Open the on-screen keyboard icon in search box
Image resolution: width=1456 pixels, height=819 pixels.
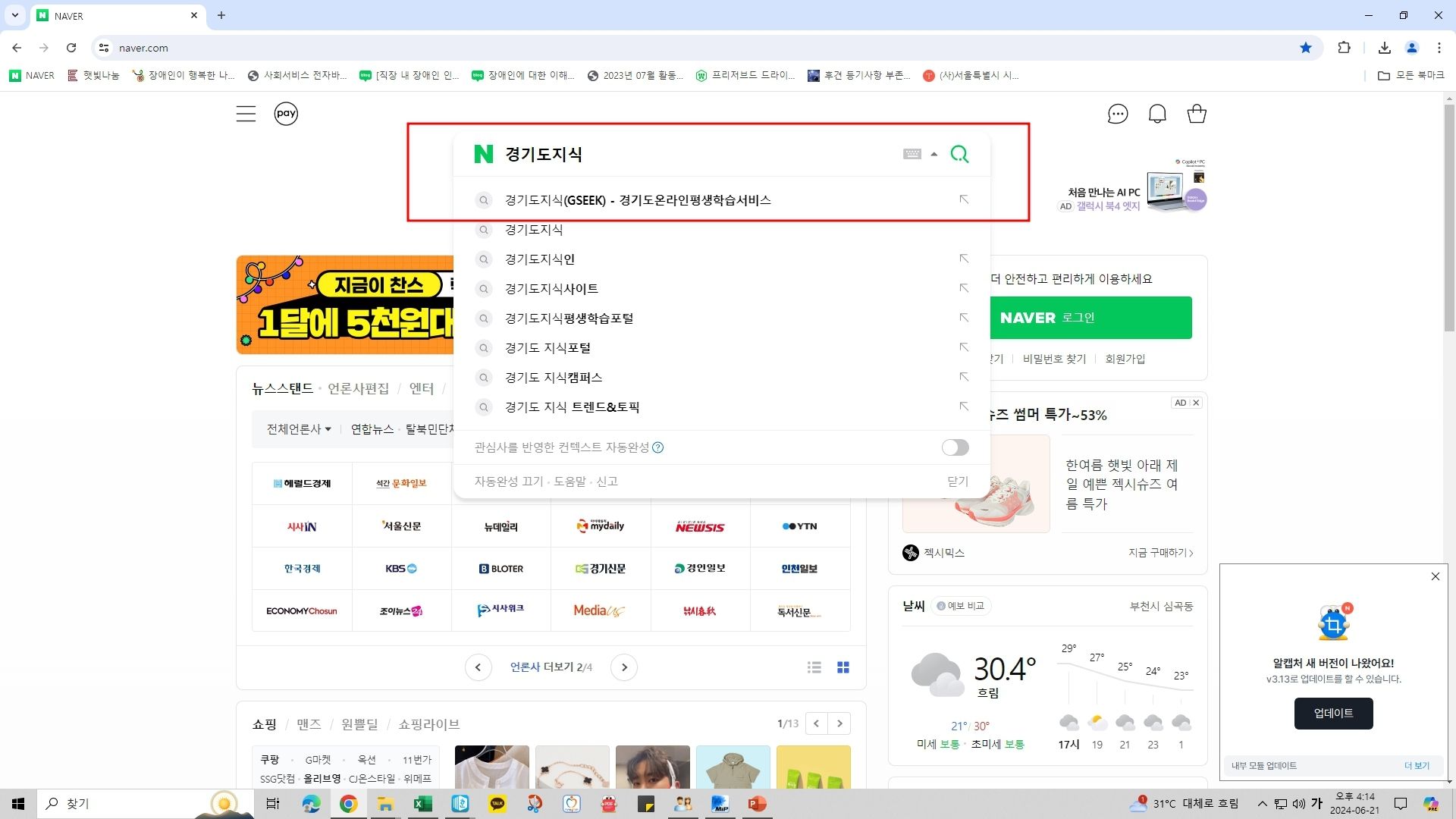[912, 154]
